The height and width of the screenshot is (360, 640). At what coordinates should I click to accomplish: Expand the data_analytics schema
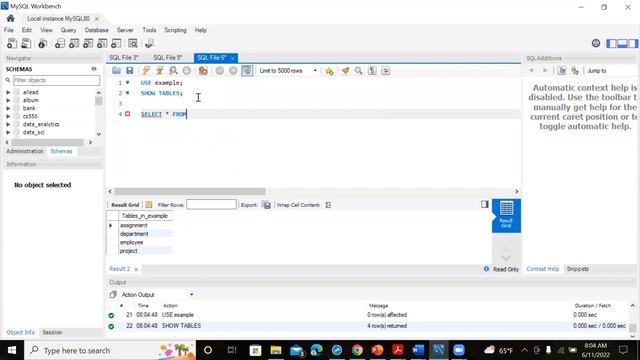8,124
